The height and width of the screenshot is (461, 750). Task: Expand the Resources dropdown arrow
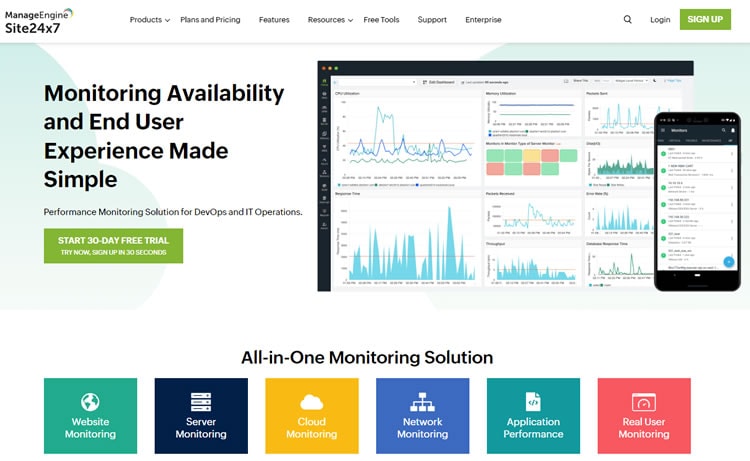point(350,20)
